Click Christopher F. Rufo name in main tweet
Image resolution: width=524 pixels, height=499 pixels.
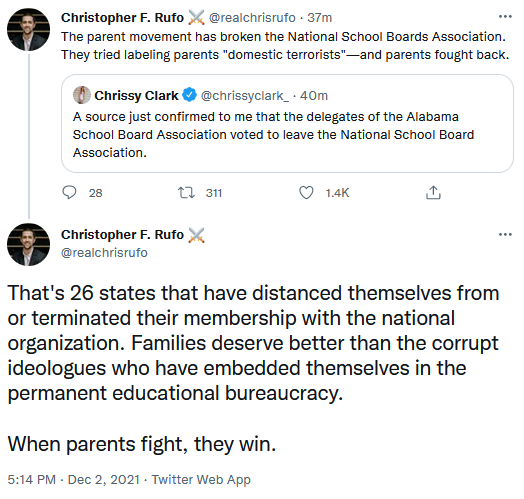[x=122, y=235]
